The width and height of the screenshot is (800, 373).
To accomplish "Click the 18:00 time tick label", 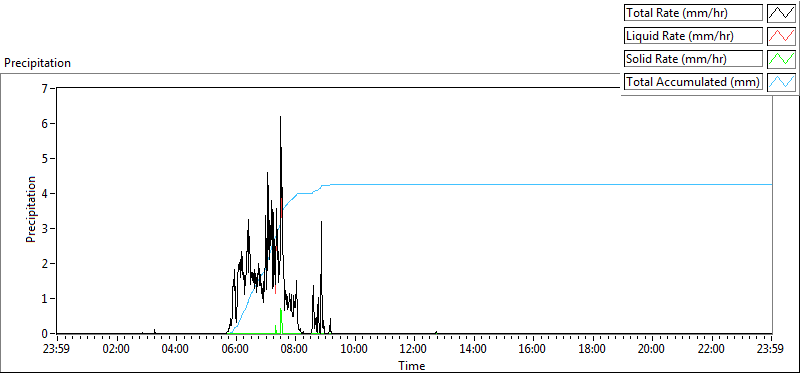I will pyautogui.click(x=593, y=350).
